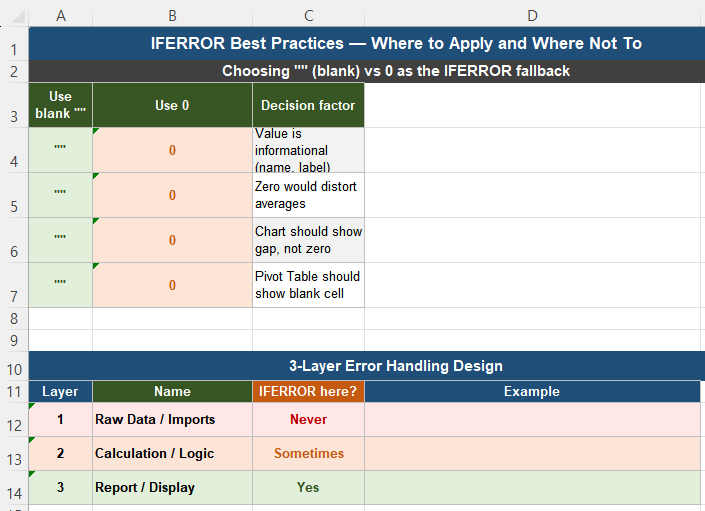Select column D header
The height and width of the screenshot is (511, 705).
pos(532,16)
